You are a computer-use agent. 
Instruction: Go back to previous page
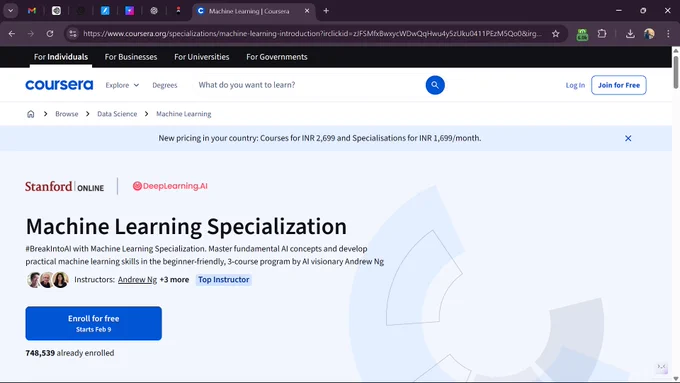12,33
